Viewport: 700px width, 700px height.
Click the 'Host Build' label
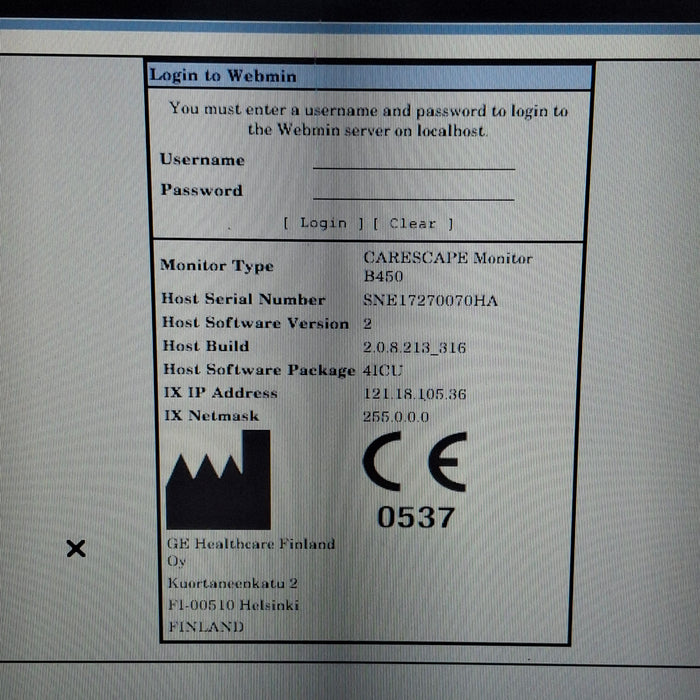(x=206, y=346)
